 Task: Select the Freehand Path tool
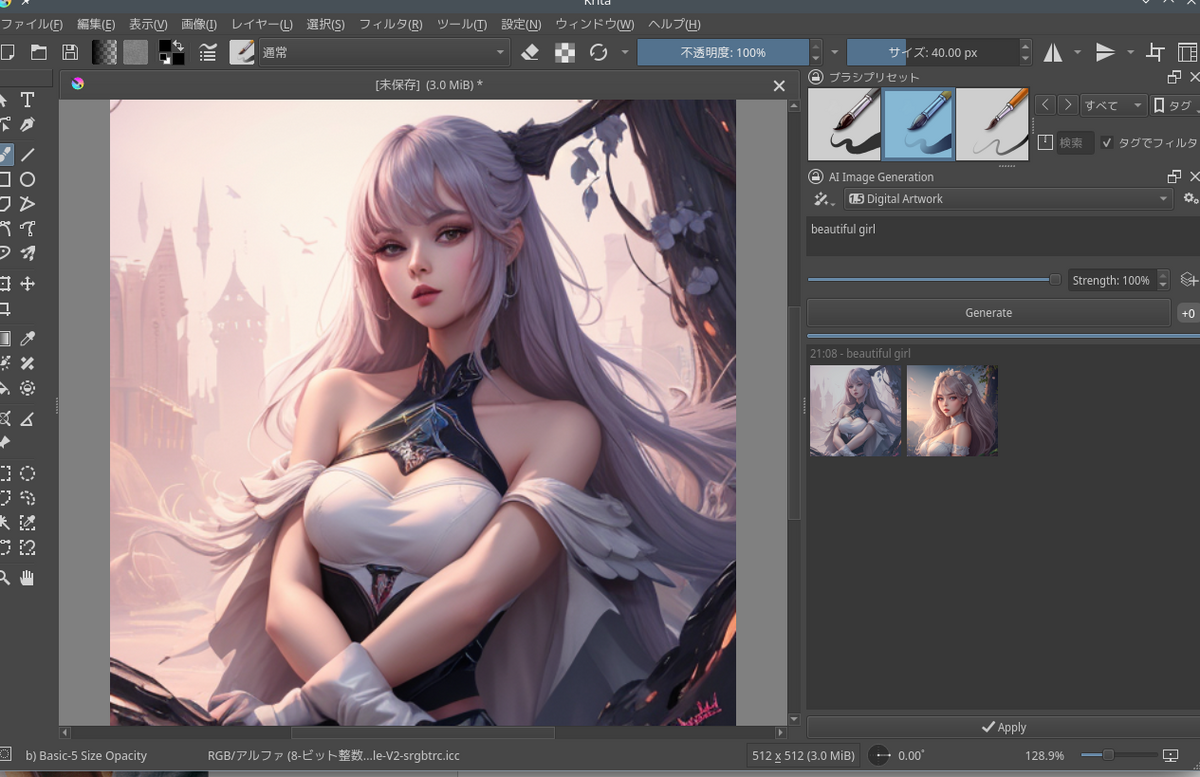(x=28, y=229)
